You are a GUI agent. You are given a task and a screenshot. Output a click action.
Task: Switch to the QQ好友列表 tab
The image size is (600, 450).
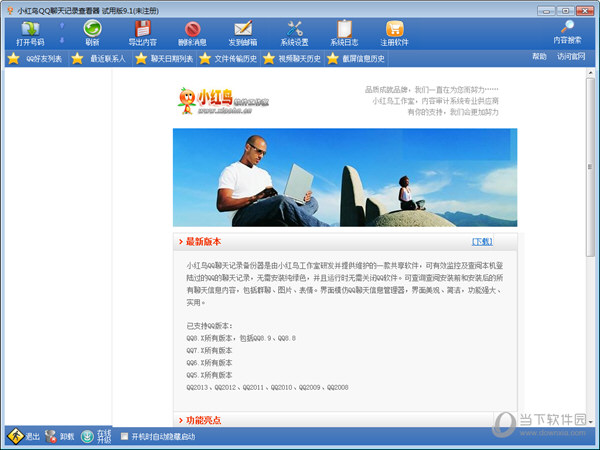37,58
